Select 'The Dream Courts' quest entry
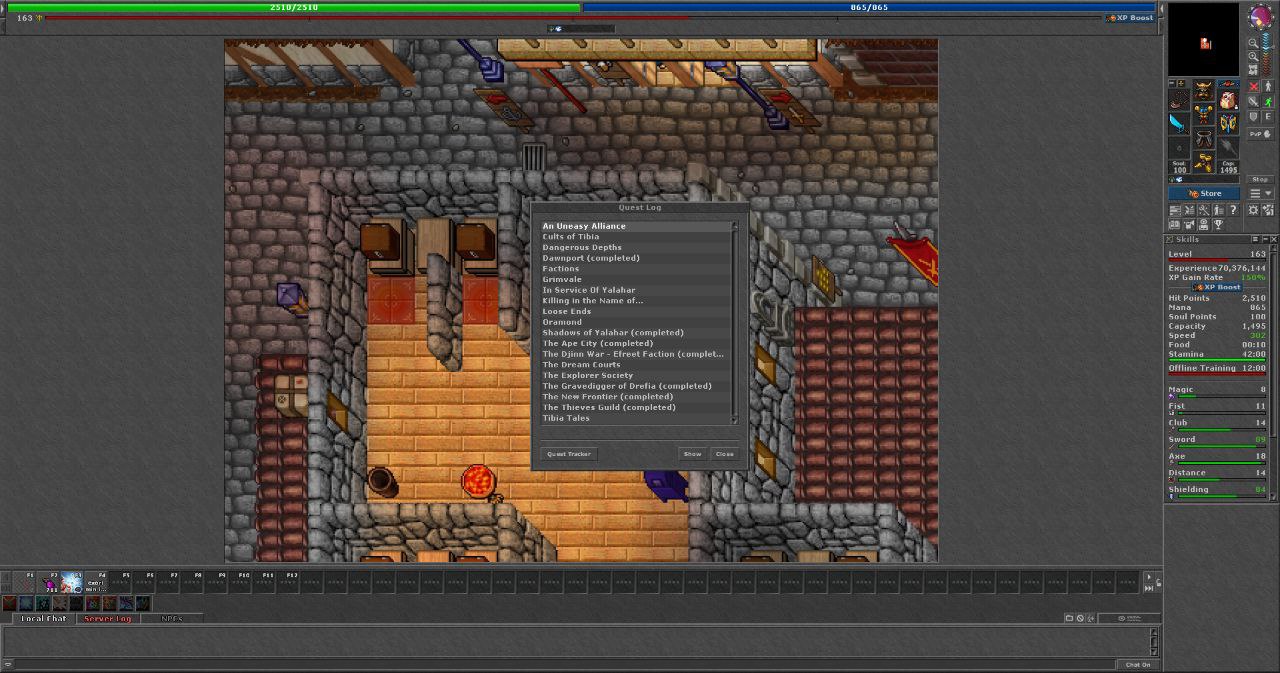The image size is (1280, 673). pos(582,365)
